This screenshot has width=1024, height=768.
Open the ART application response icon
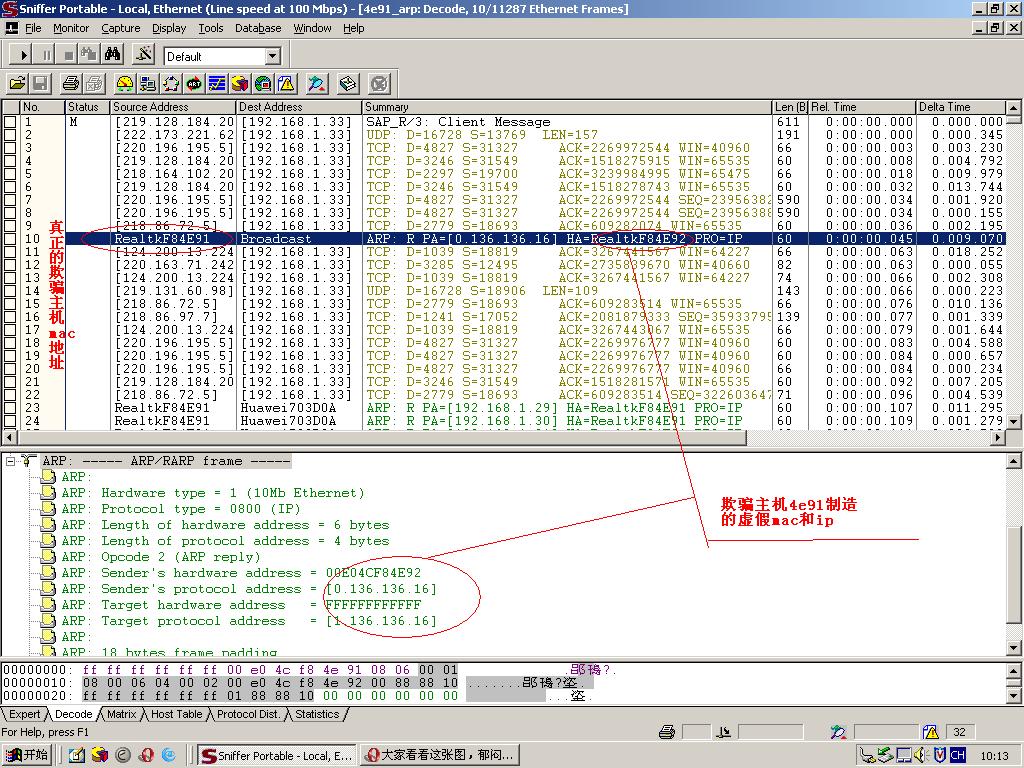(x=194, y=84)
